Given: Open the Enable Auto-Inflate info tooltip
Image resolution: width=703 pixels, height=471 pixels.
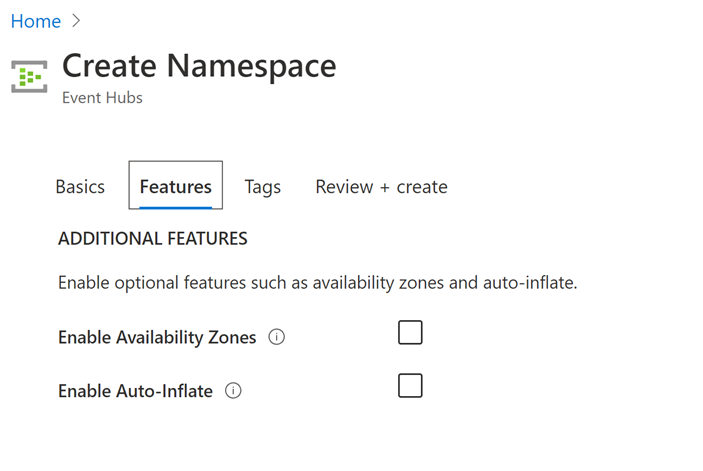Looking at the screenshot, I should 234,391.
